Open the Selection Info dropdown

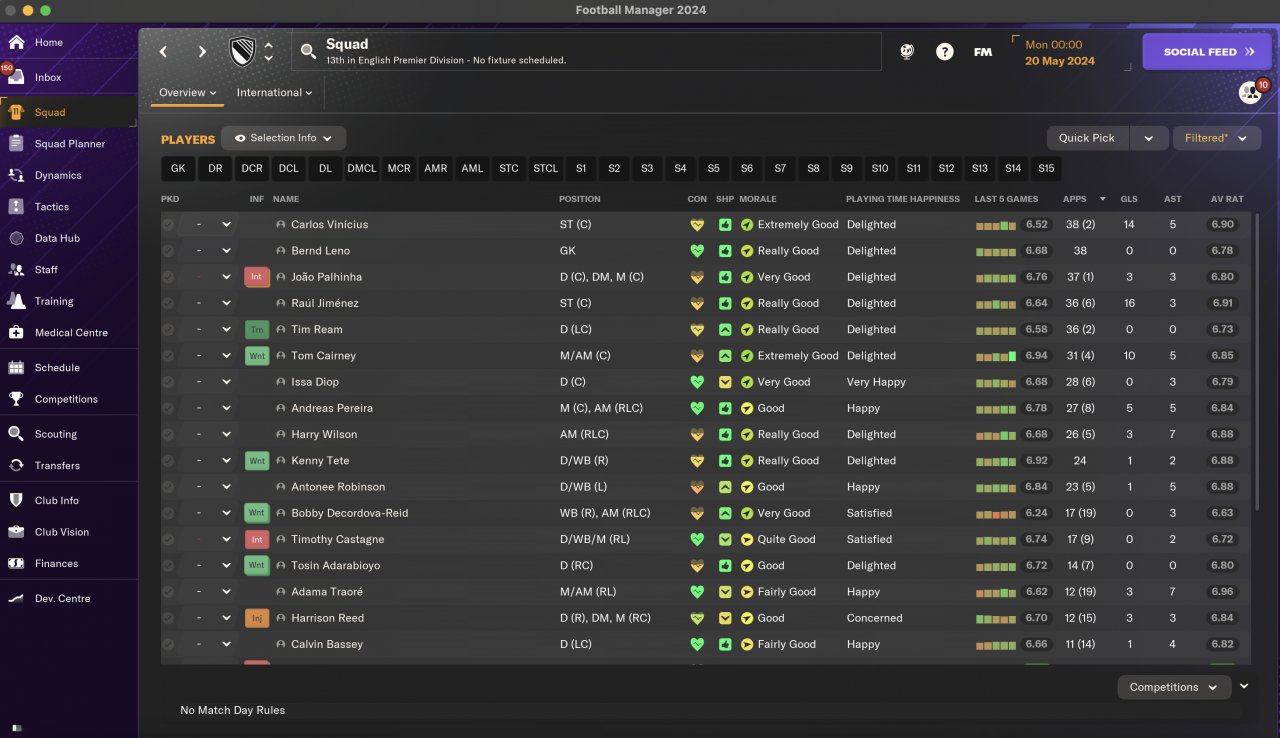(x=283, y=138)
